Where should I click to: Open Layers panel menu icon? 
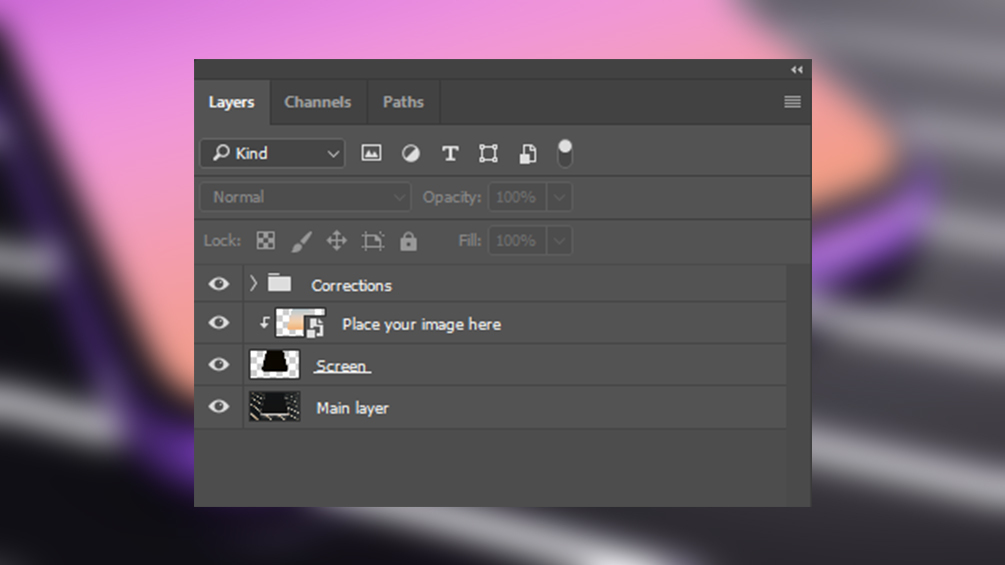tap(792, 102)
